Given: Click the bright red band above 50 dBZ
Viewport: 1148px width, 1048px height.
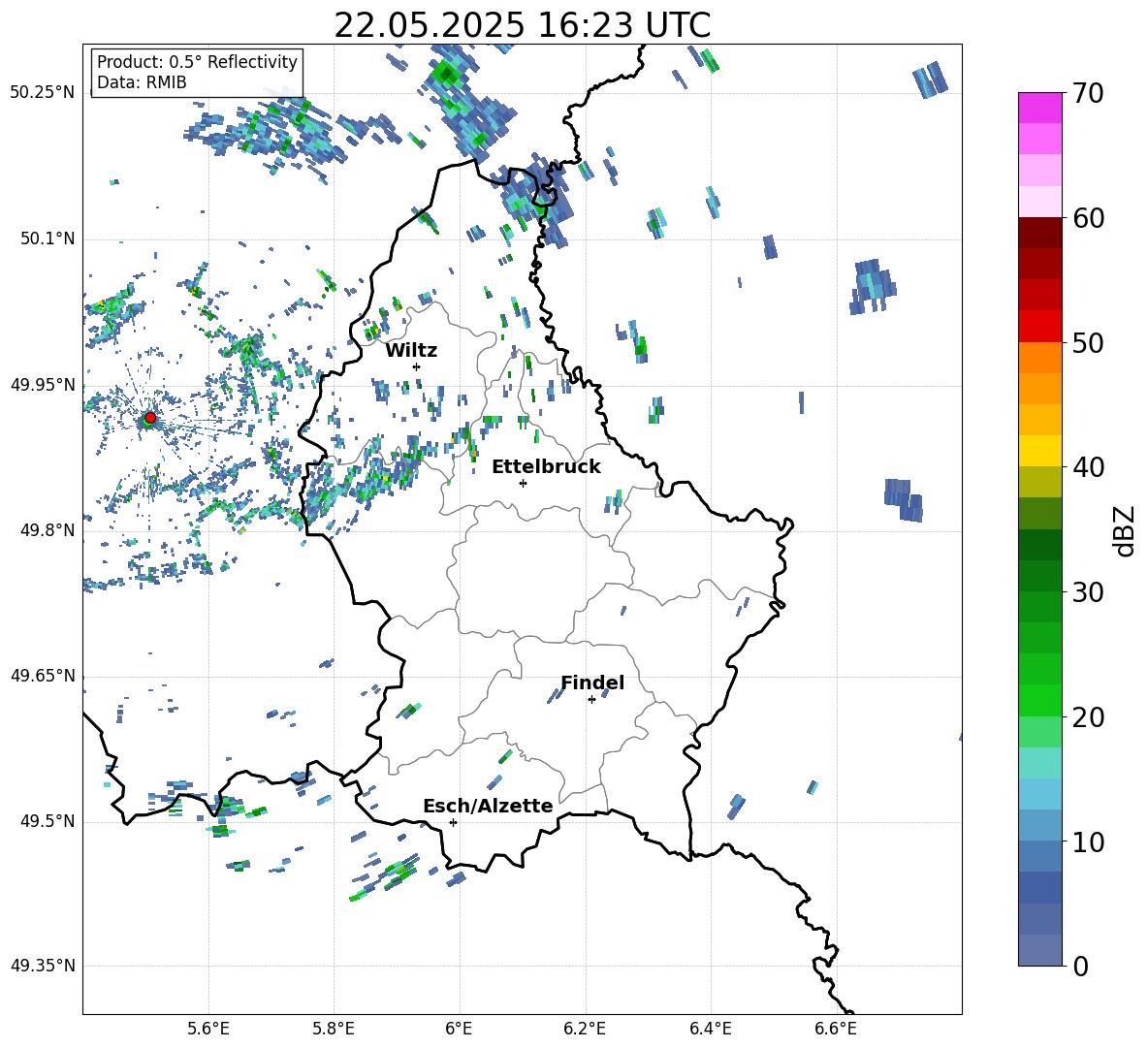Looking at the screenshot, I should [x=1039, y=327].
